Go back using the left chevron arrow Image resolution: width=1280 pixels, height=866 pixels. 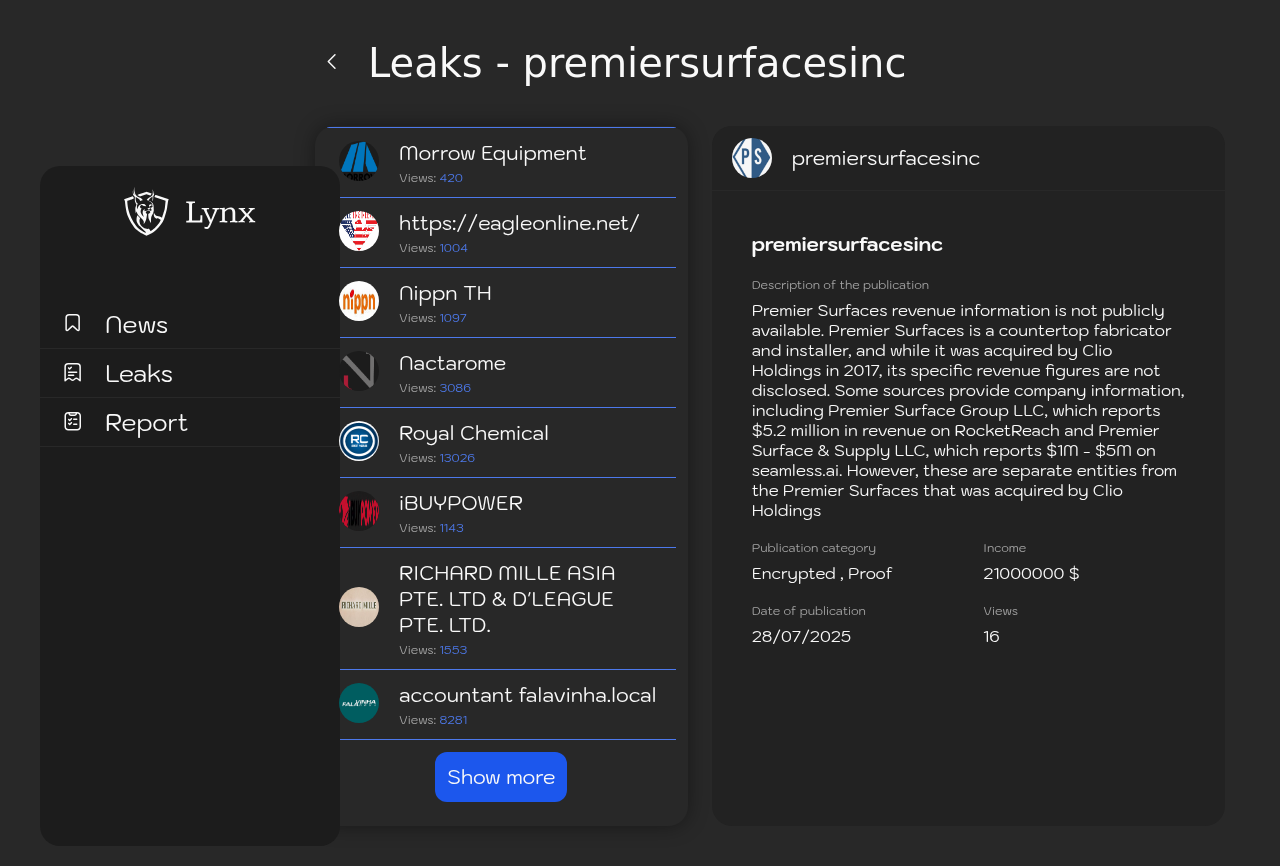[x=332, y=62]
